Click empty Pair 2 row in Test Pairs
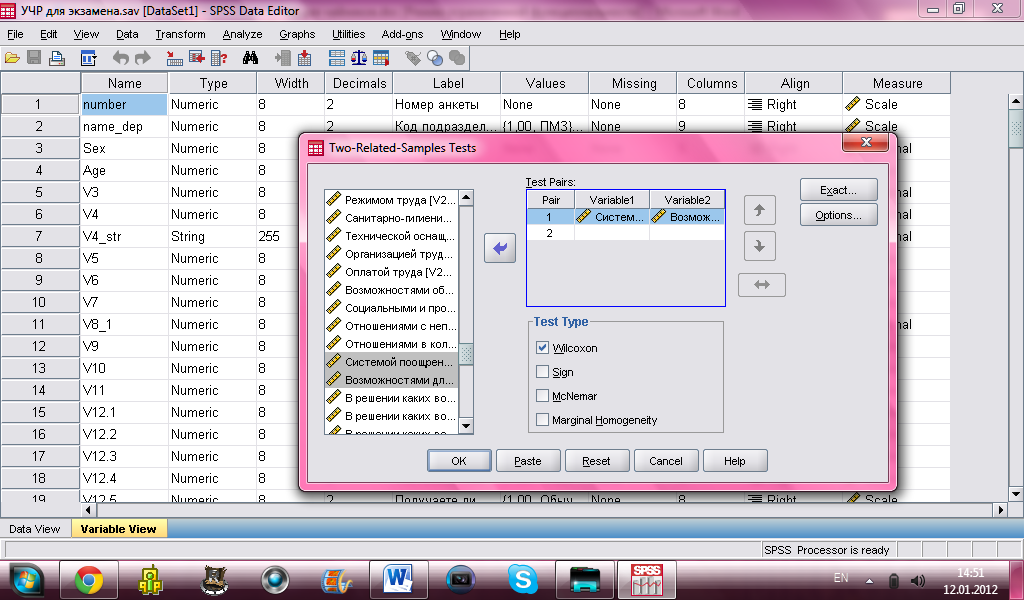Viewport: 1024px width, 600px height. (626, 233)
